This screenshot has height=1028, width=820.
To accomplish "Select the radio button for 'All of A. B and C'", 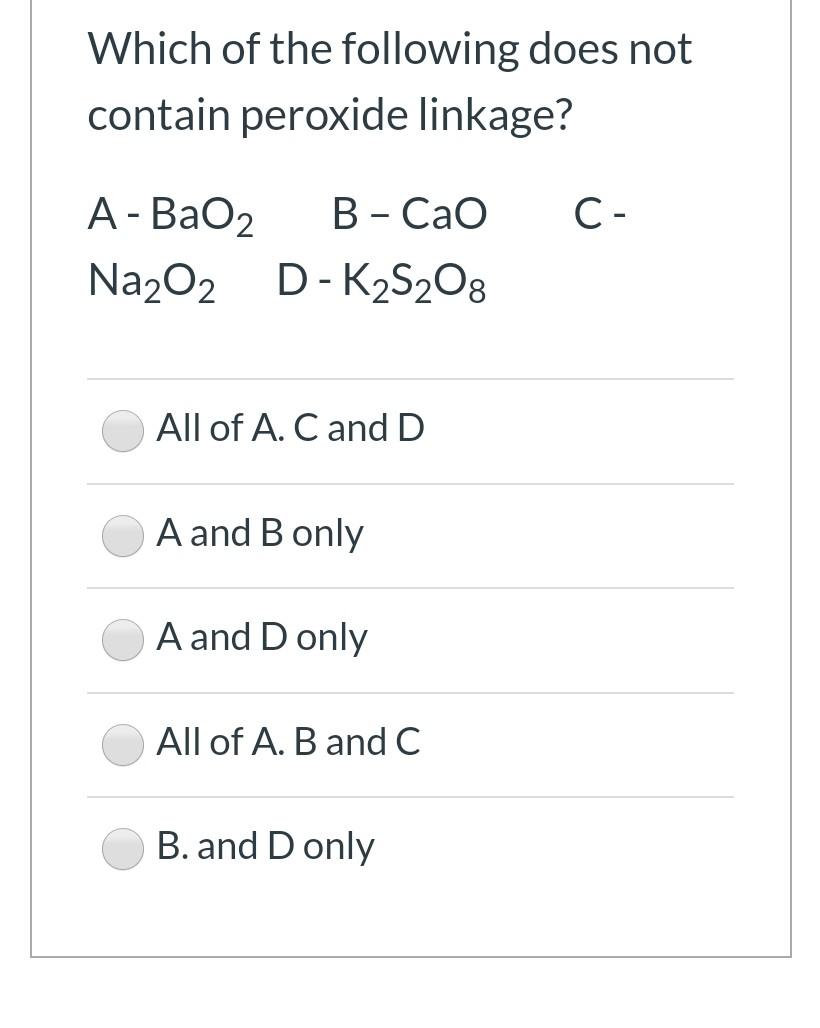I will tap(122, 744).
